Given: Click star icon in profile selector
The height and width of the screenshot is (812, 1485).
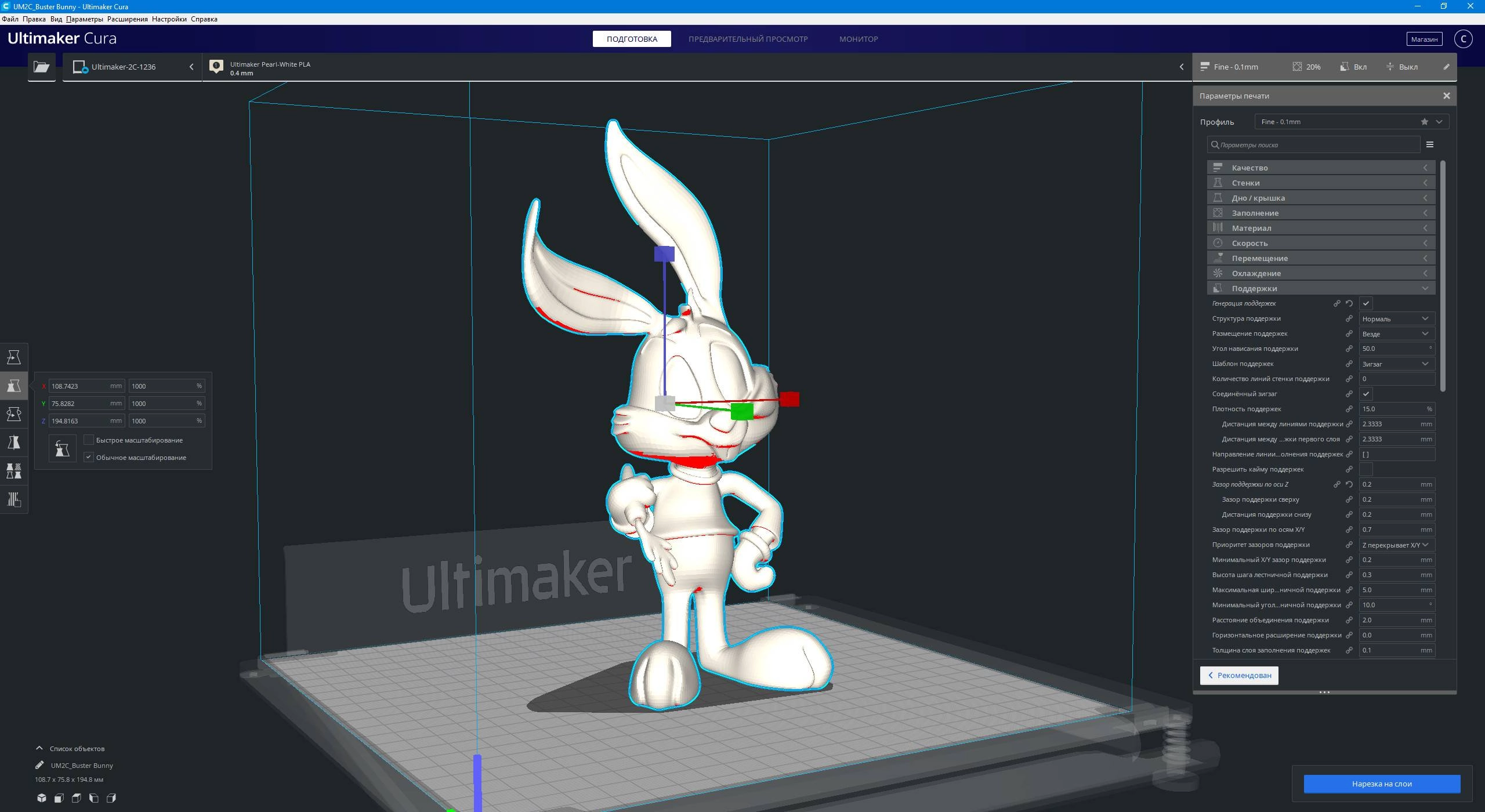Looking at the screenshot, I should coord(1425,122).
